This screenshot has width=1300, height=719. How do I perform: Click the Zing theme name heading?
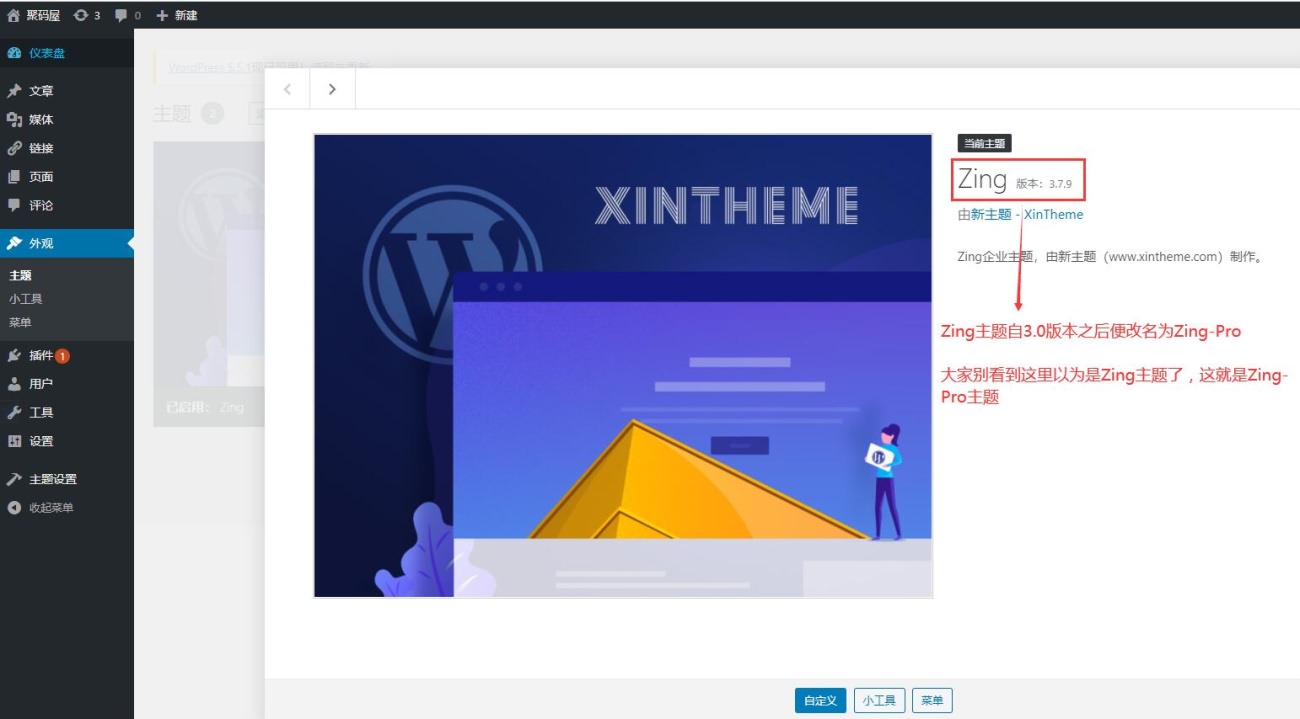coord(982,180)
